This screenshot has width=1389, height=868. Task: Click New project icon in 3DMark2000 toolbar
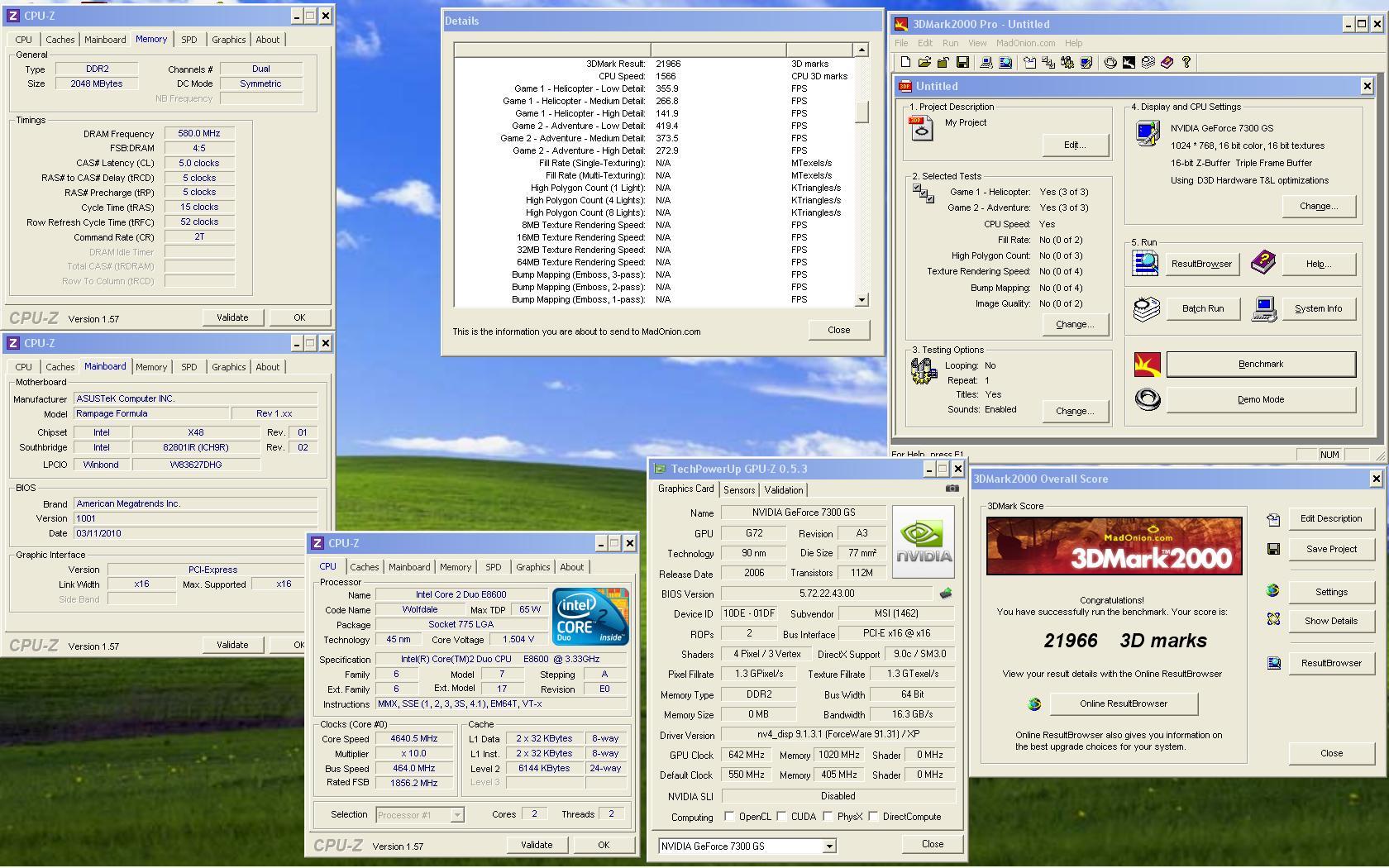pos(905,62)
